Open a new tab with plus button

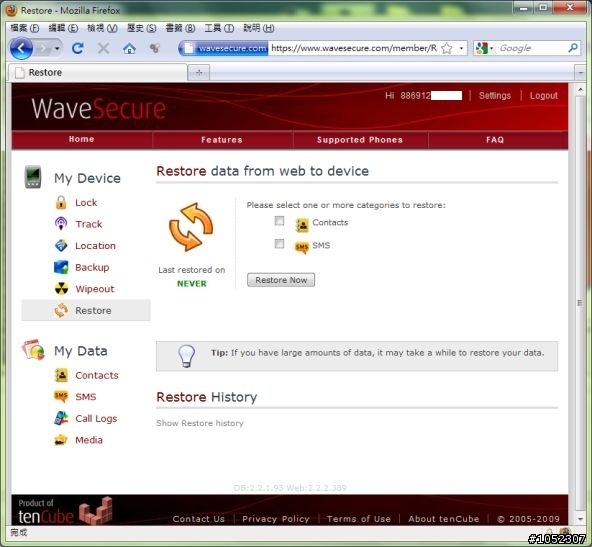pos(199,72)
